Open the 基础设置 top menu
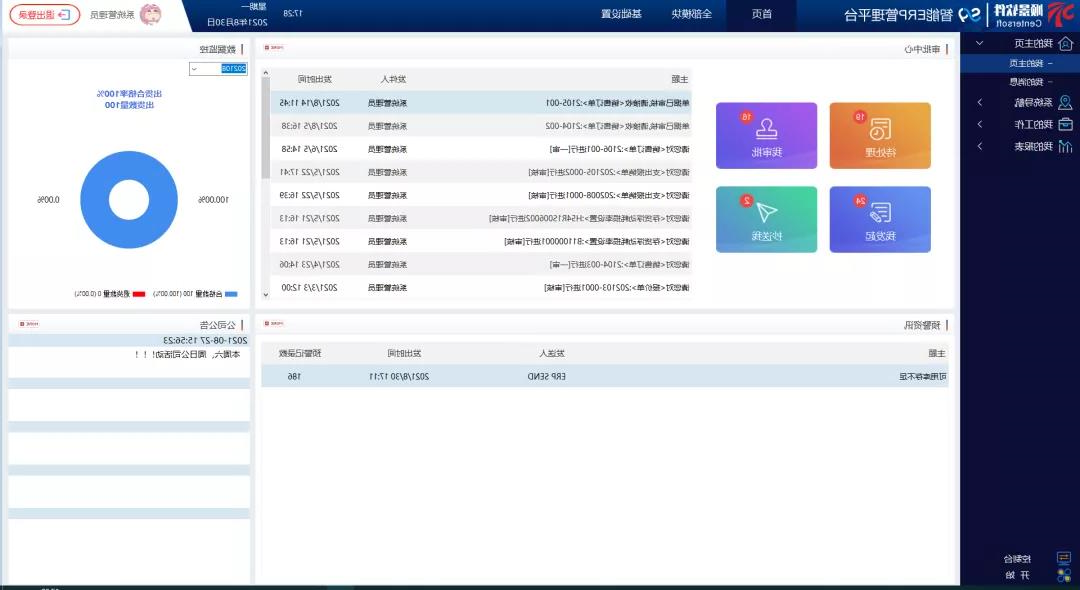1080x590 pixels. (621, 15)
